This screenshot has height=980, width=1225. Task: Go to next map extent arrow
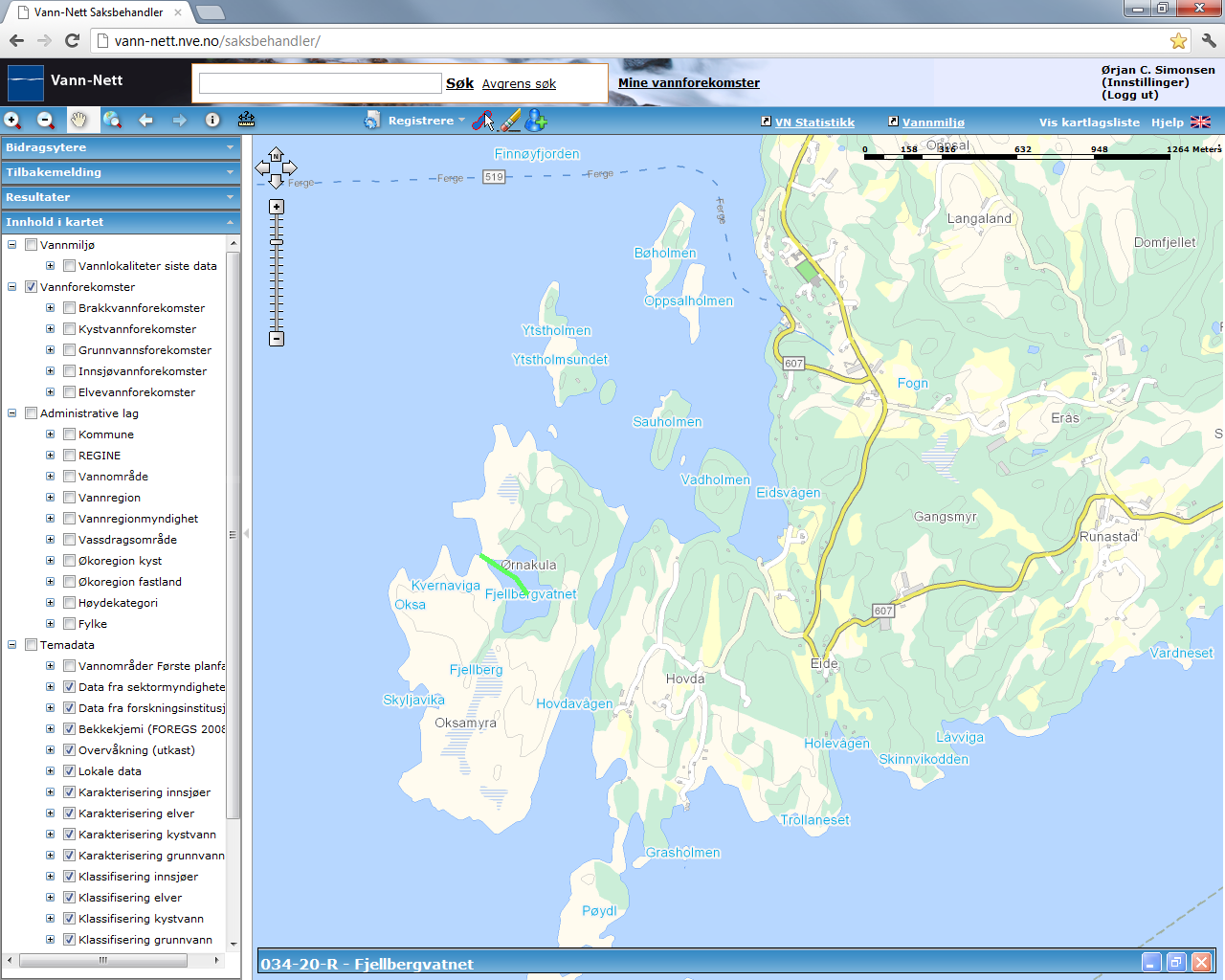tap(179, 121)
